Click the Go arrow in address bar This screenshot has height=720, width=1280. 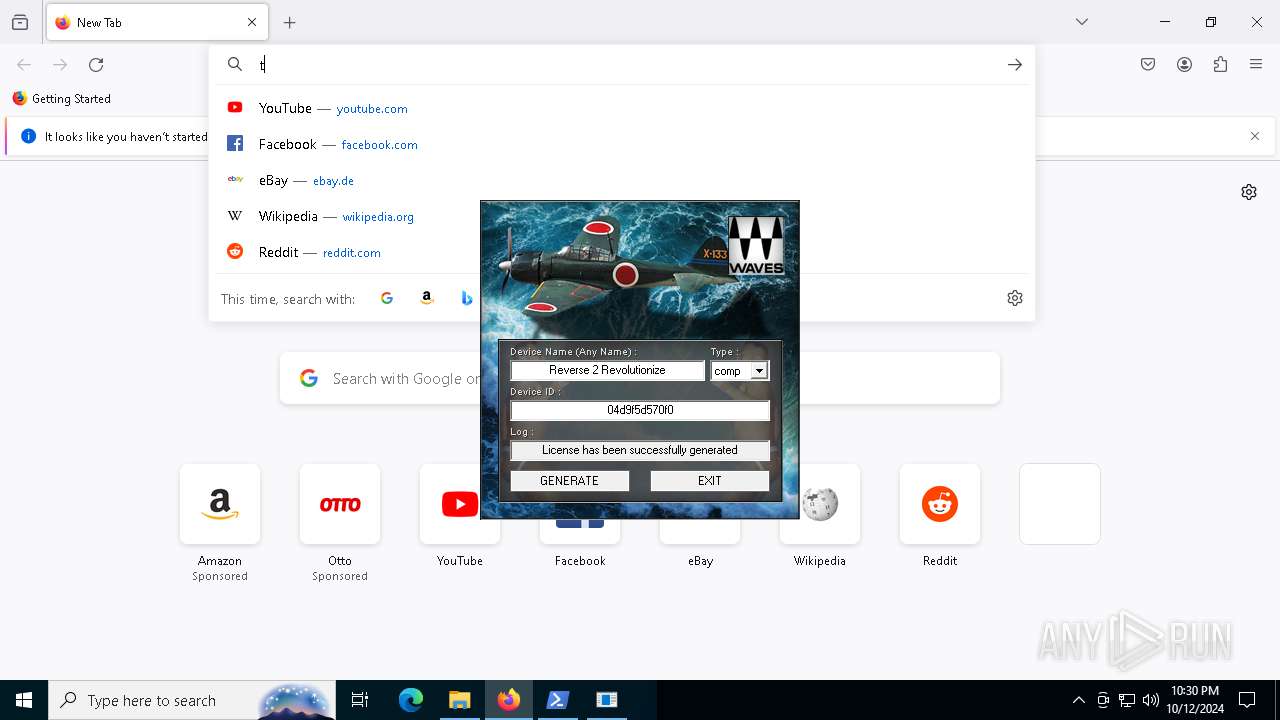tap(1015, 65)
